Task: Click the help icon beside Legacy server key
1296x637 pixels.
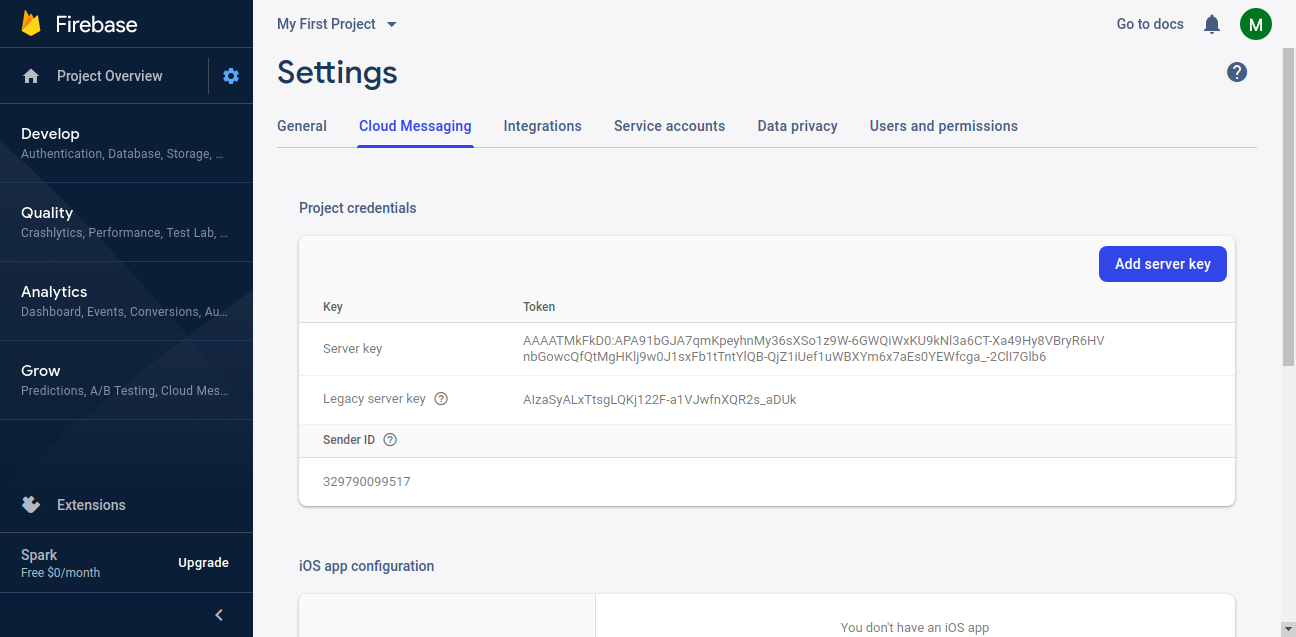Action: tap(441, 399)
